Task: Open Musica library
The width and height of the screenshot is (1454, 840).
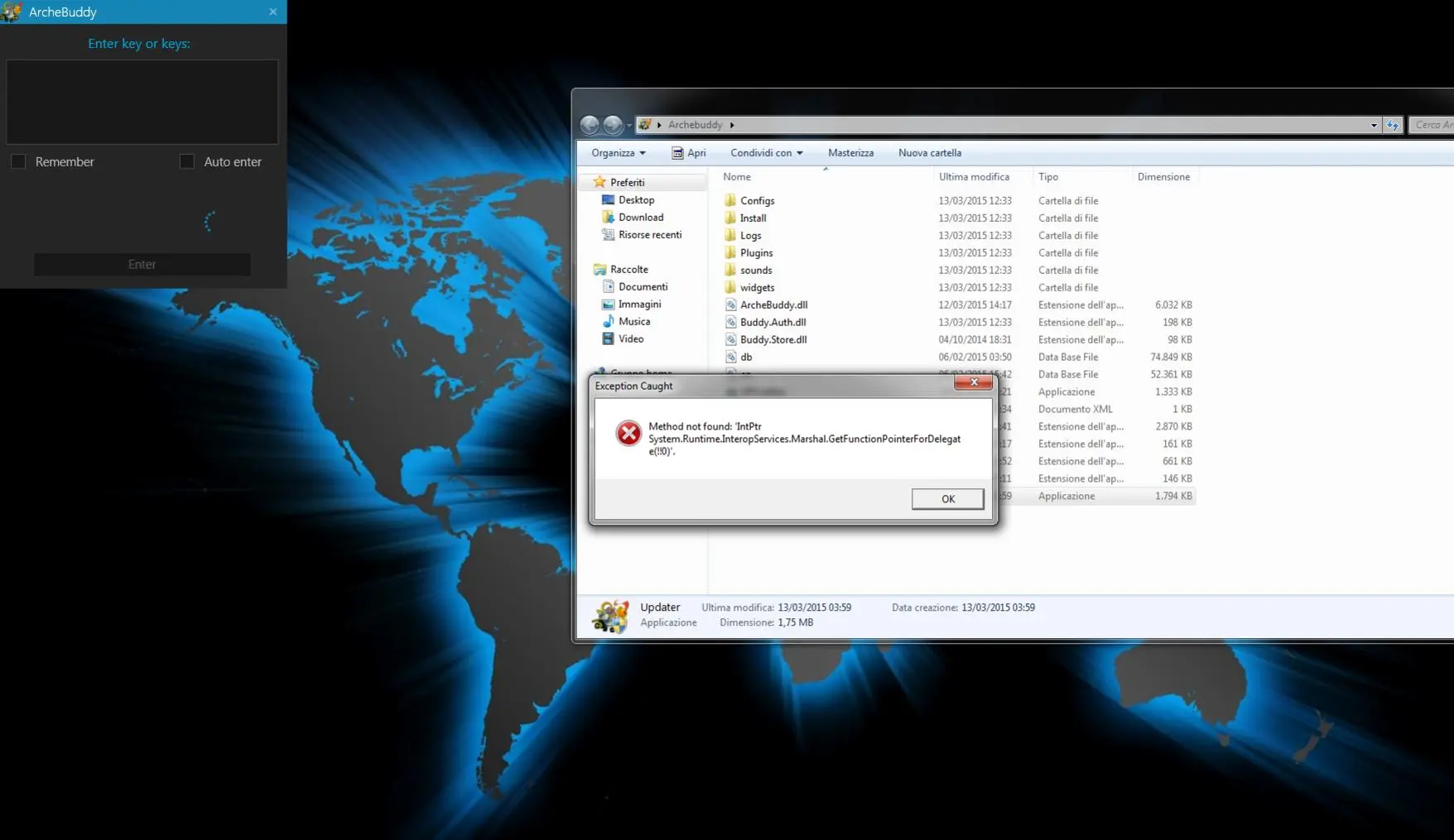Action: [634, 321]
